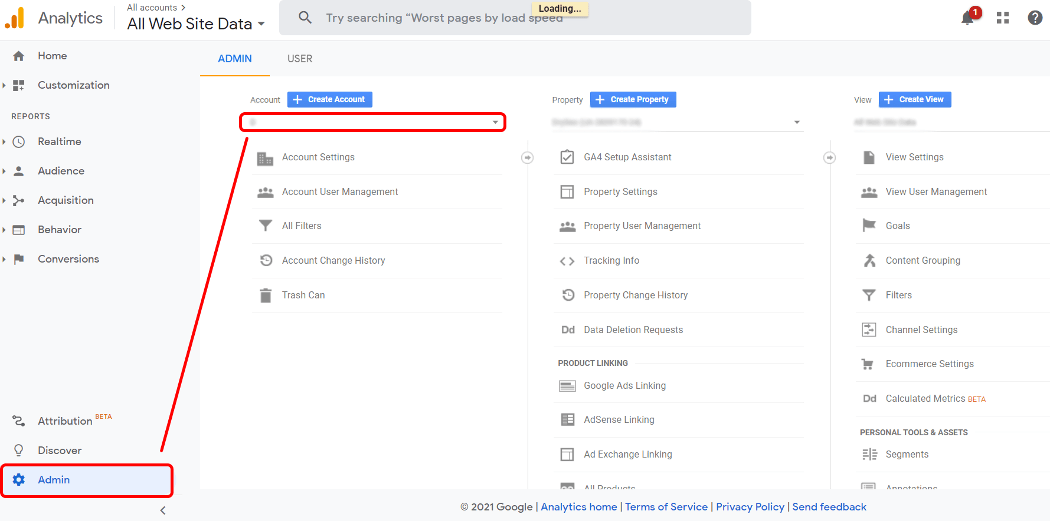Click the Account Settings building icon

click(266, 158)
